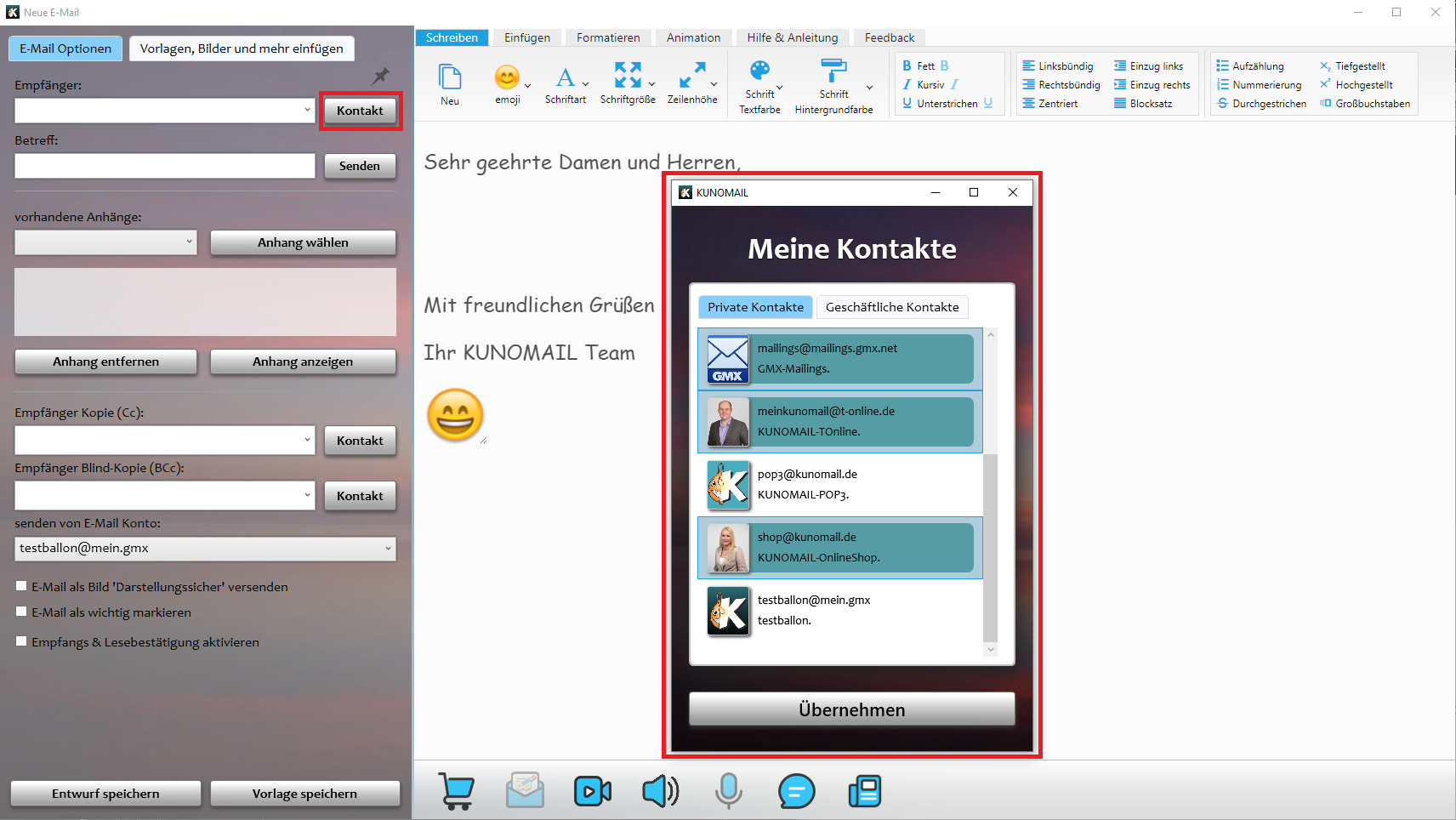The width and height of the screenshot is (1456, 820).
Task: Click the video camera icon
Action: pyautogui.click(x=593, y=791)
